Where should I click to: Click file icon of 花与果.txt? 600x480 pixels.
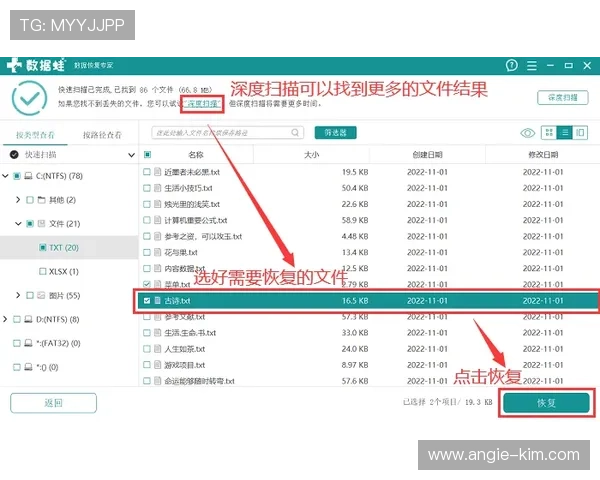pyautogui.click(x=157, y=252)
